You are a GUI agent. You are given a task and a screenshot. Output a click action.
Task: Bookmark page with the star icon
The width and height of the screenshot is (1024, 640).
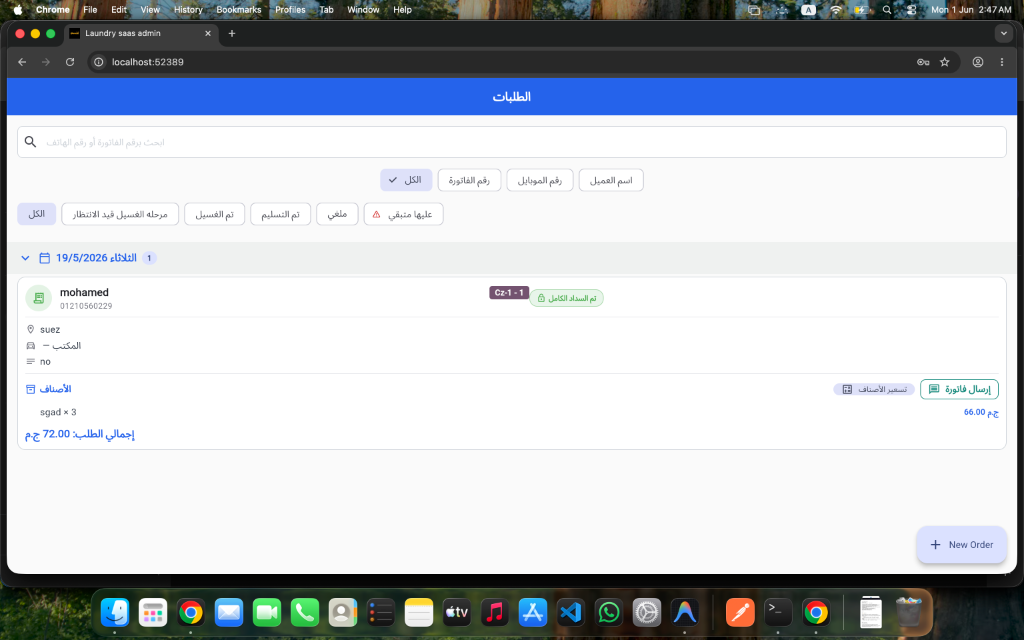pyautogui.click(x=944, y=62)
